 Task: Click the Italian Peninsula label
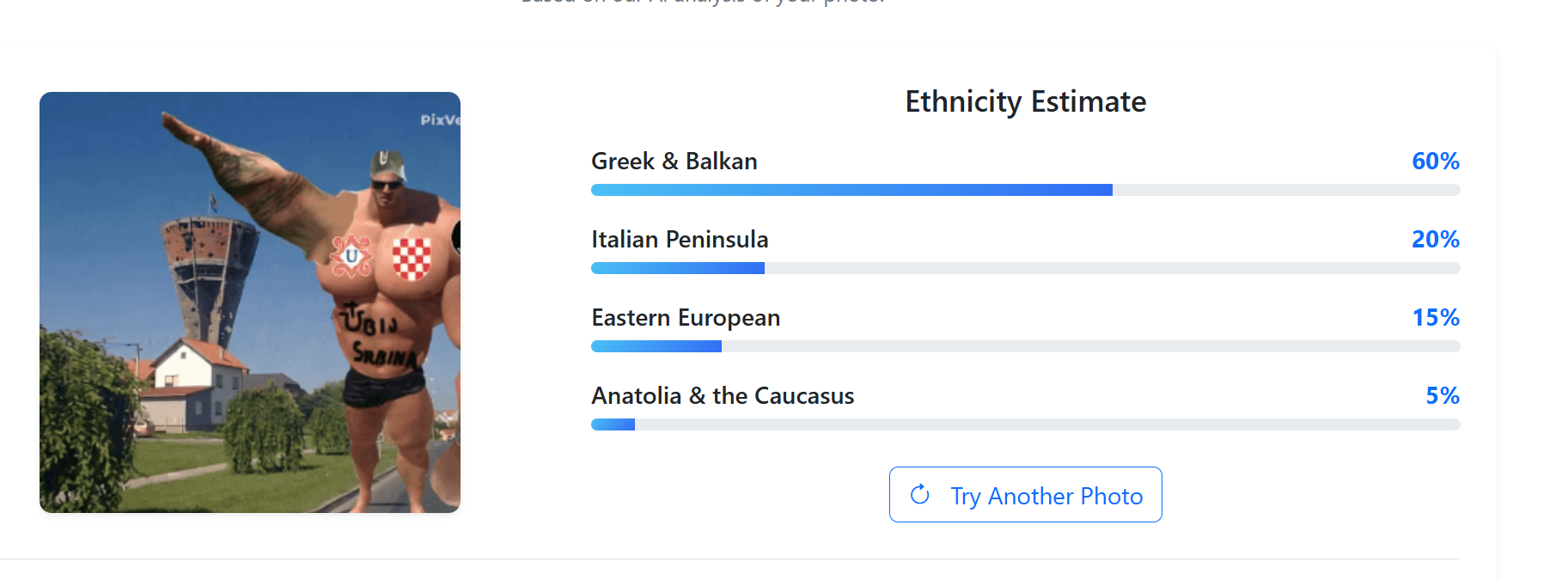[x=680, y=240]
